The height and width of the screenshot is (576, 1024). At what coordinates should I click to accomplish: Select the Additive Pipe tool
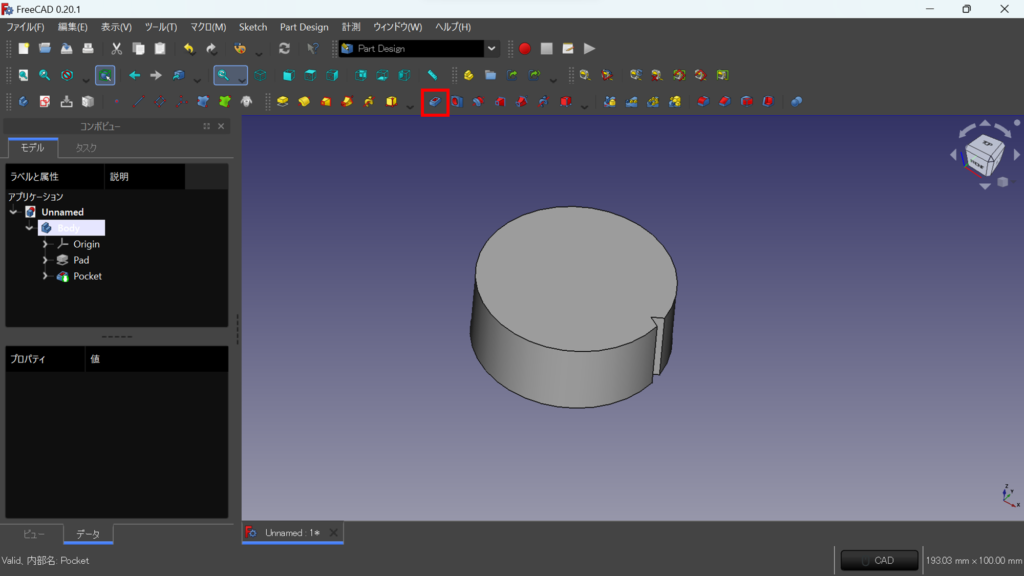(x=347, y=102)
